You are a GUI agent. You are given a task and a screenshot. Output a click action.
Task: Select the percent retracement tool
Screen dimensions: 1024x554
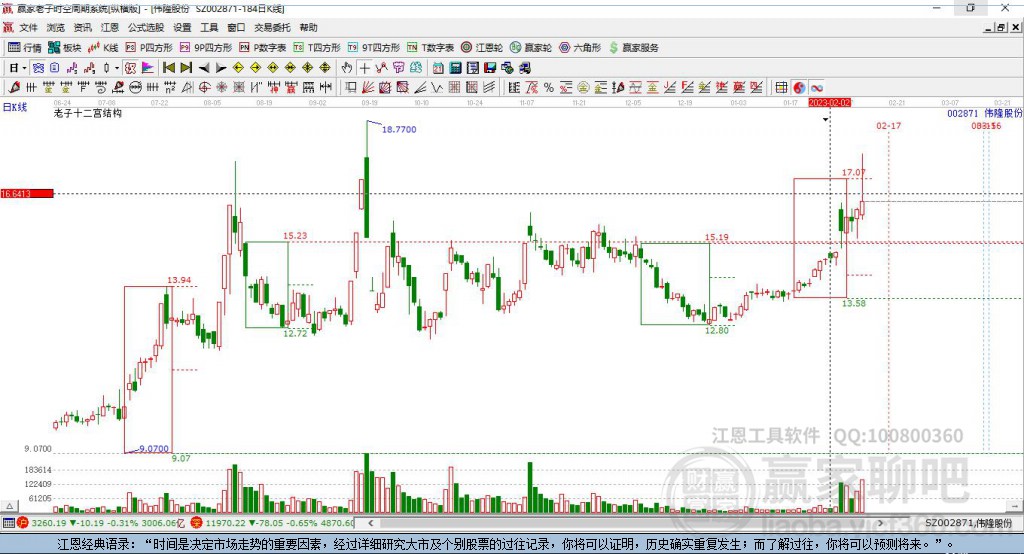[x=549, y=88]
